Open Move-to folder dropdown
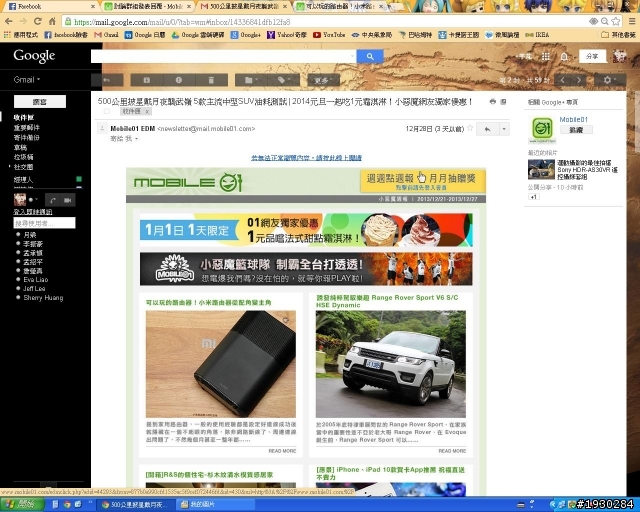 pos(251,80)
